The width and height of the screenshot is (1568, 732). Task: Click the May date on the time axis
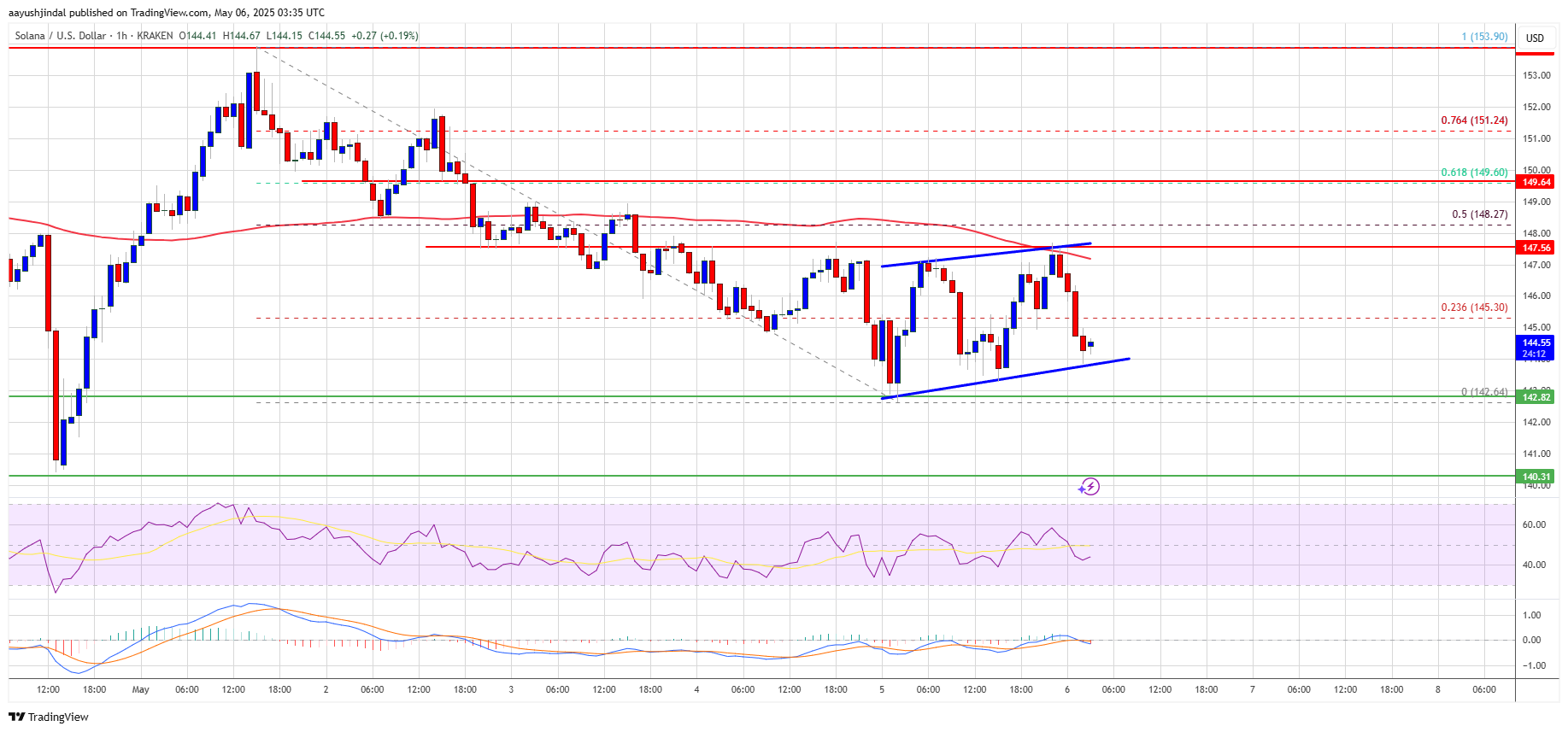[141, 689]
